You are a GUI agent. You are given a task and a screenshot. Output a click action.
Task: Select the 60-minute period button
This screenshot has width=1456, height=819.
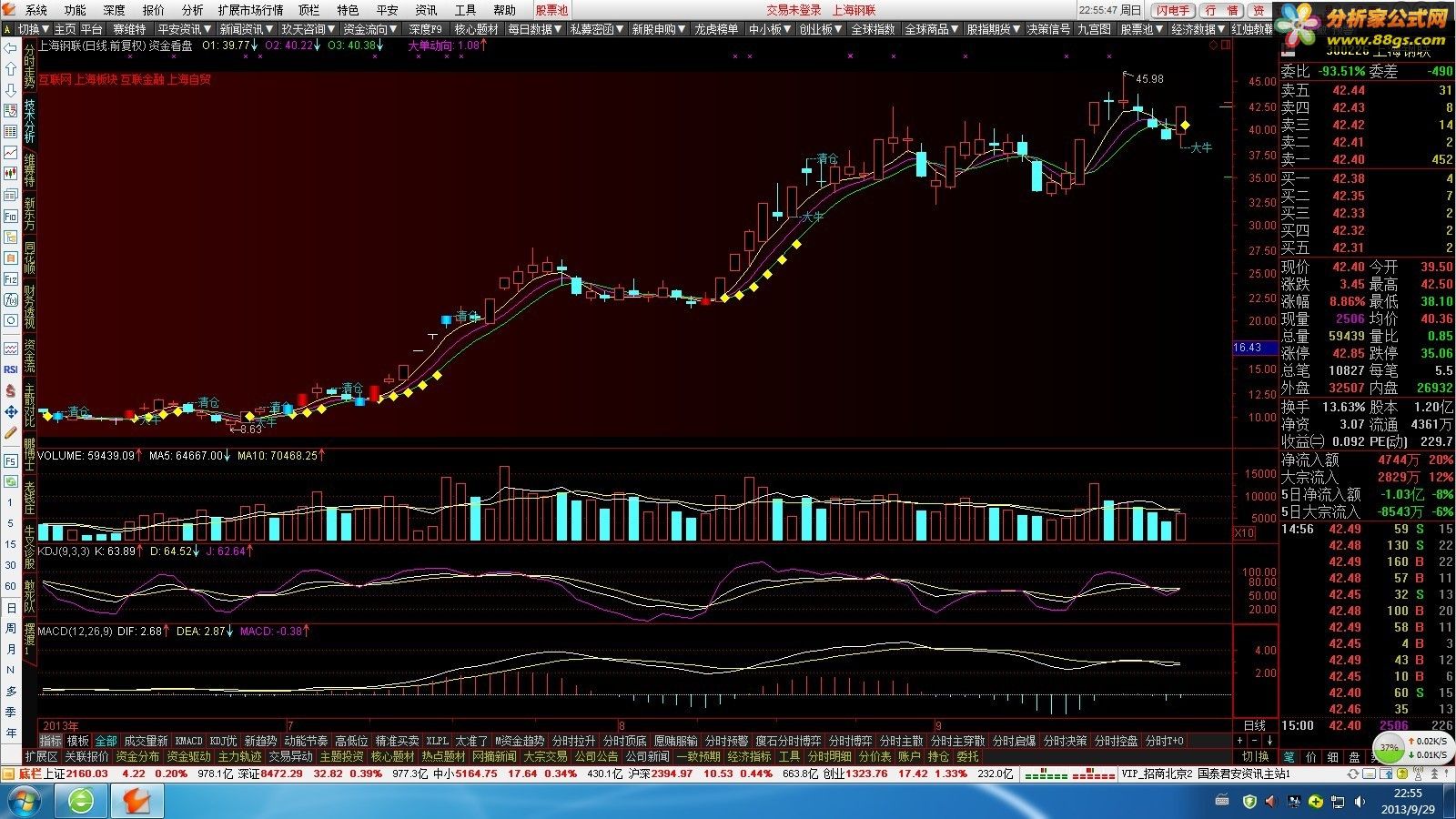point(11,586)
